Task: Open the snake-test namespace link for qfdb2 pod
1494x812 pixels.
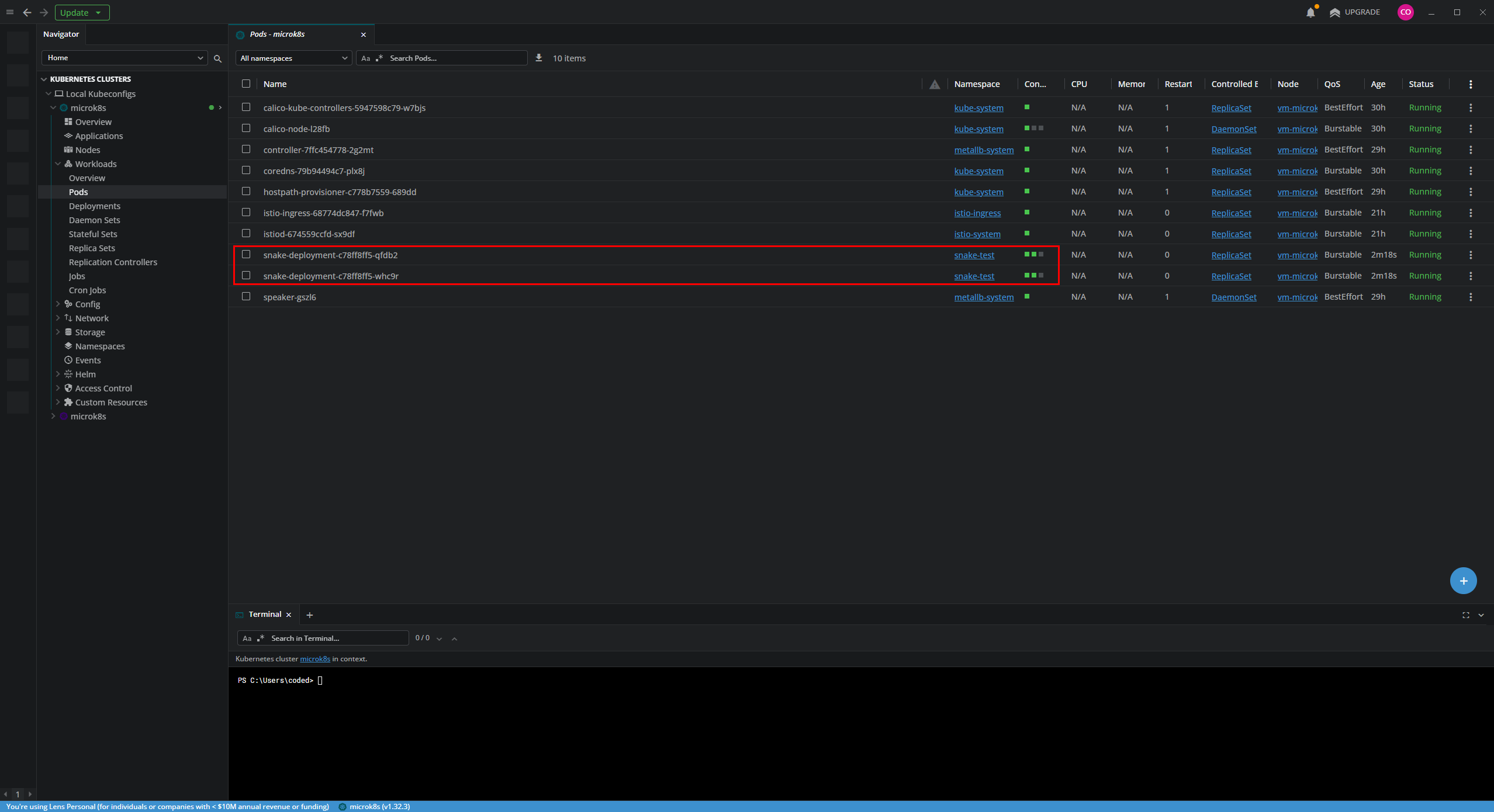Action: click(x=974, y=255)
